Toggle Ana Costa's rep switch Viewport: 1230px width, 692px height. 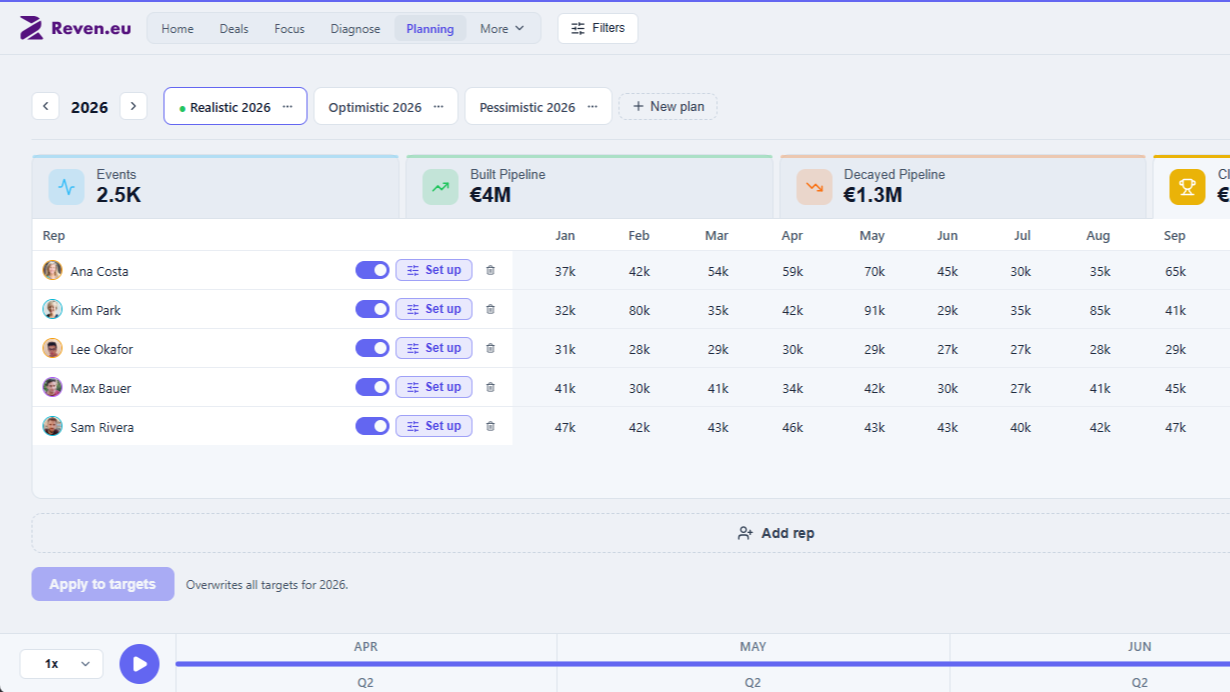tap(372, 270)
